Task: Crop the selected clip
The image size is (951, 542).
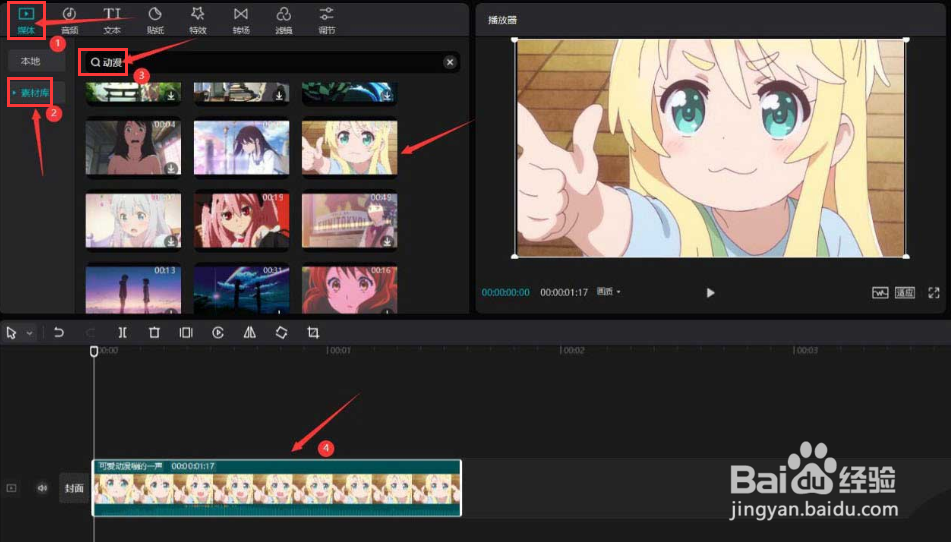Action: (313, 332)
